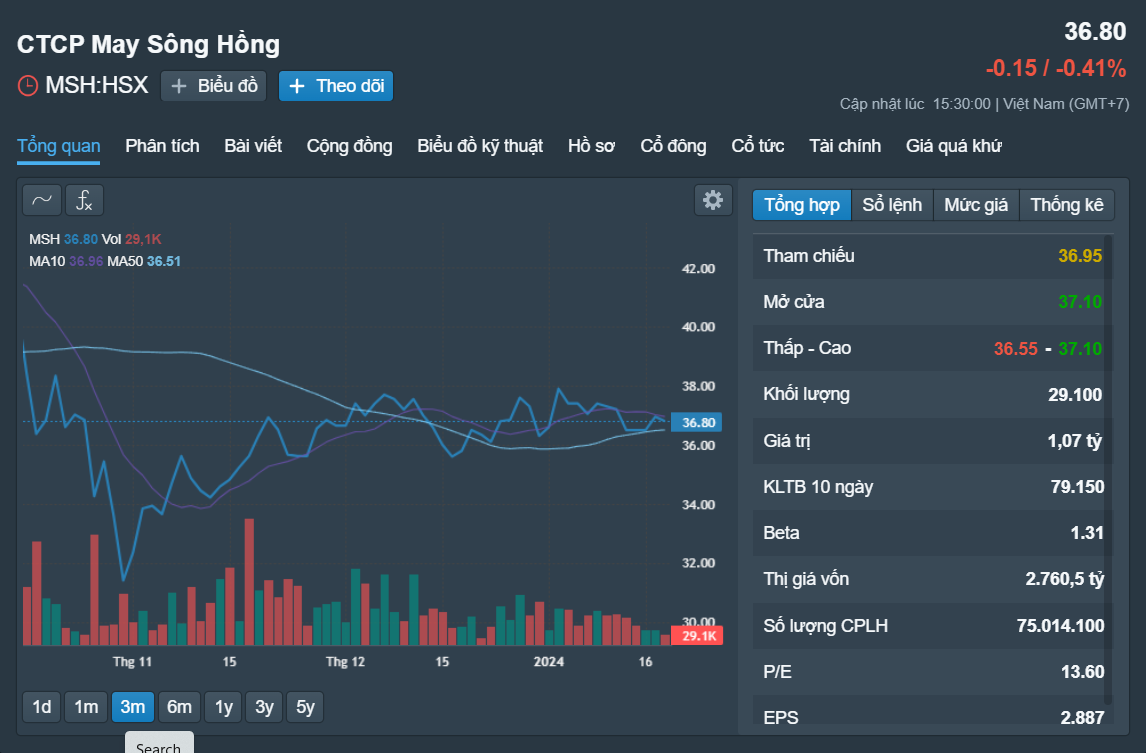This screenshot has height=753, width=1146.
Task: Open Giá quá khứ tab
Action: (954, 145)
